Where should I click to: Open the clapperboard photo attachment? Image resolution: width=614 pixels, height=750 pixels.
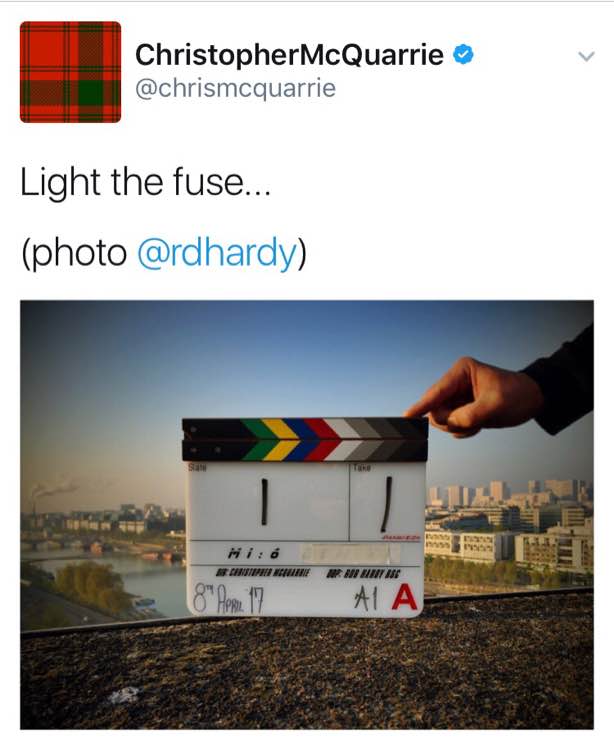(307, 514)
